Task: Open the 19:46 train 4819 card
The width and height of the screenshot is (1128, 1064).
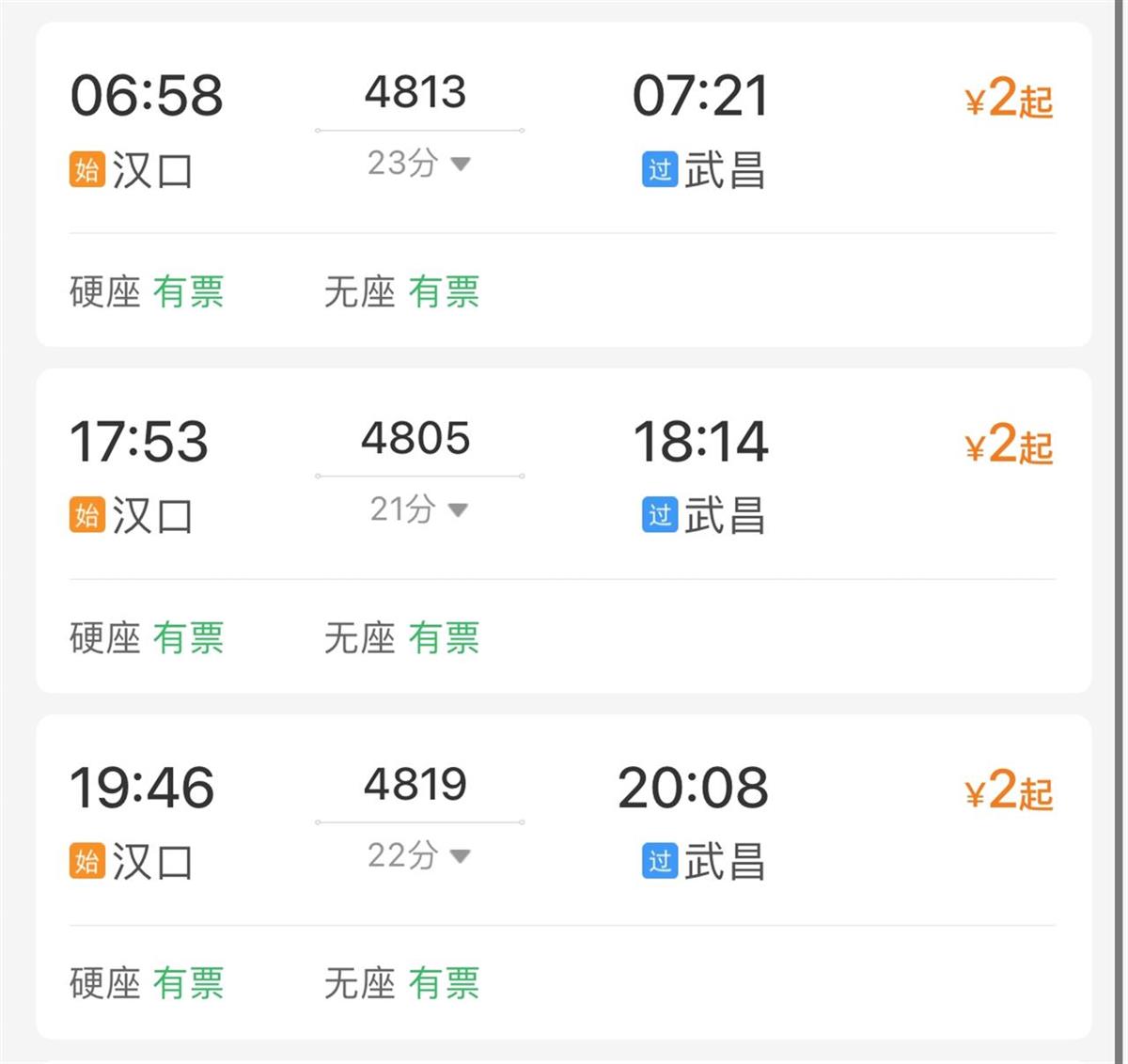Action: coord(141,785)
